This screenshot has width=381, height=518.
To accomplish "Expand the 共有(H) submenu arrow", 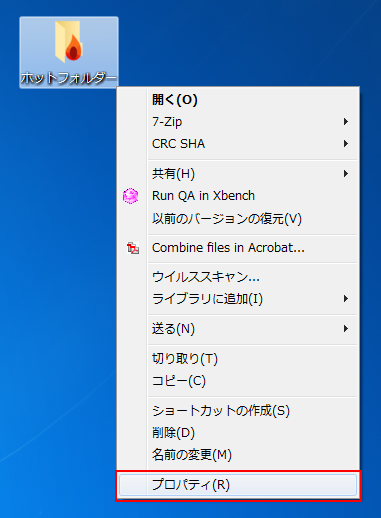I will [x=346, y=174].
